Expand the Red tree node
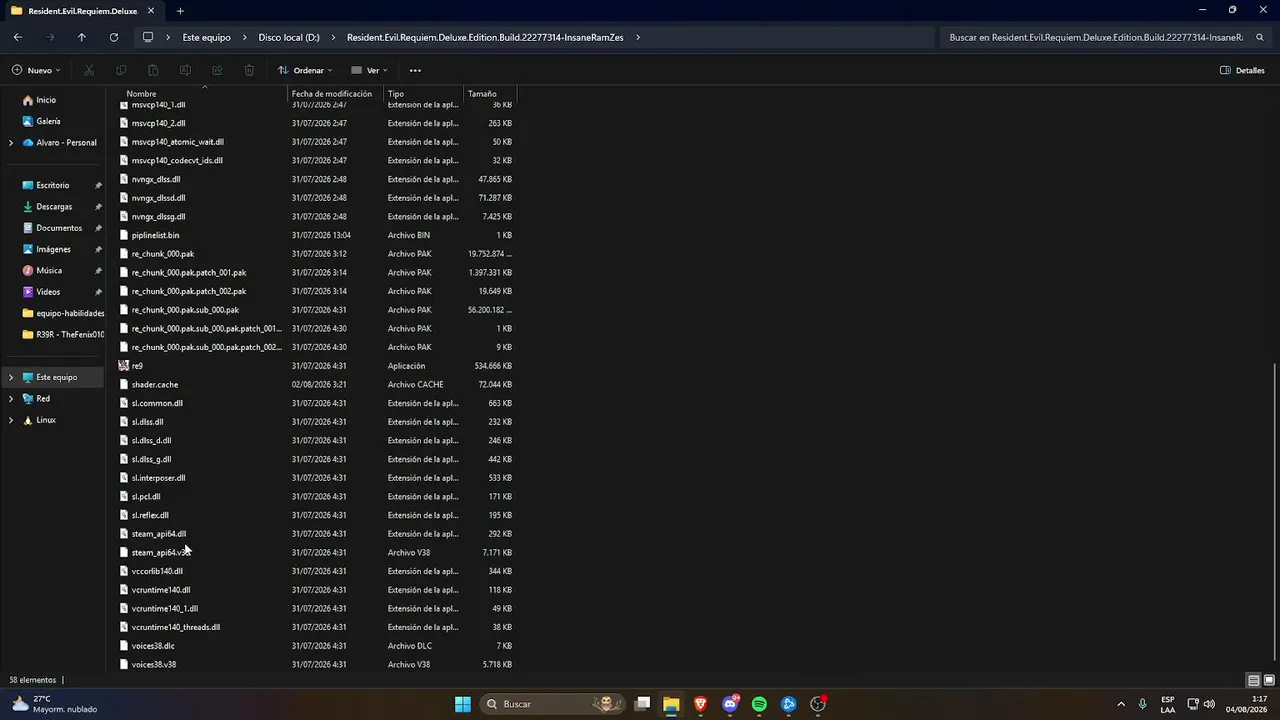Screen dimensions: 1280x720 point(11,399)
